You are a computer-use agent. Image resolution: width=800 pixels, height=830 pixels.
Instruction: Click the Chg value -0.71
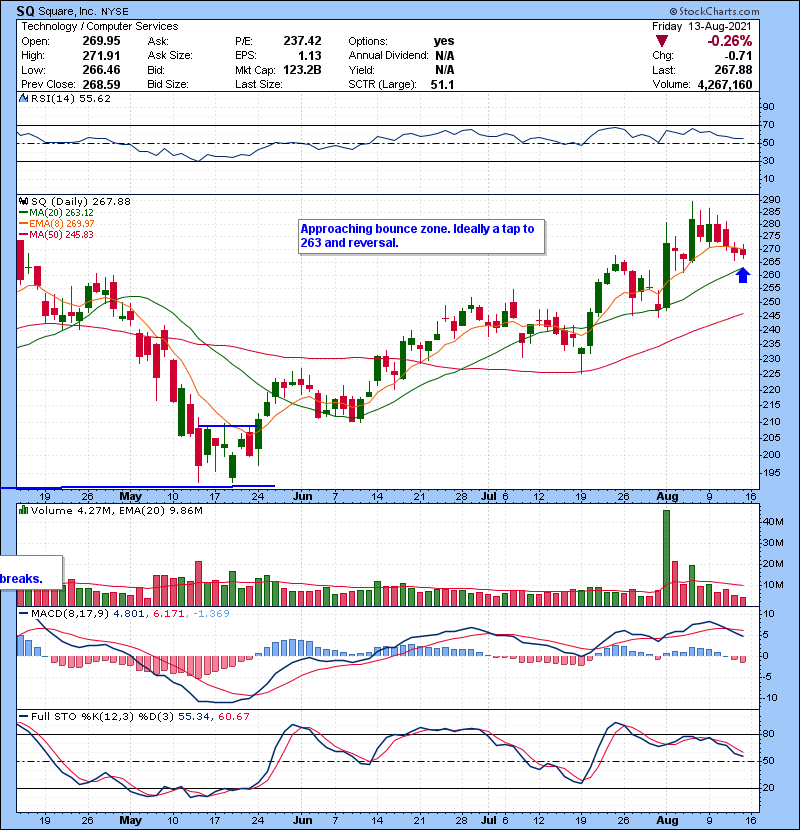738,55
